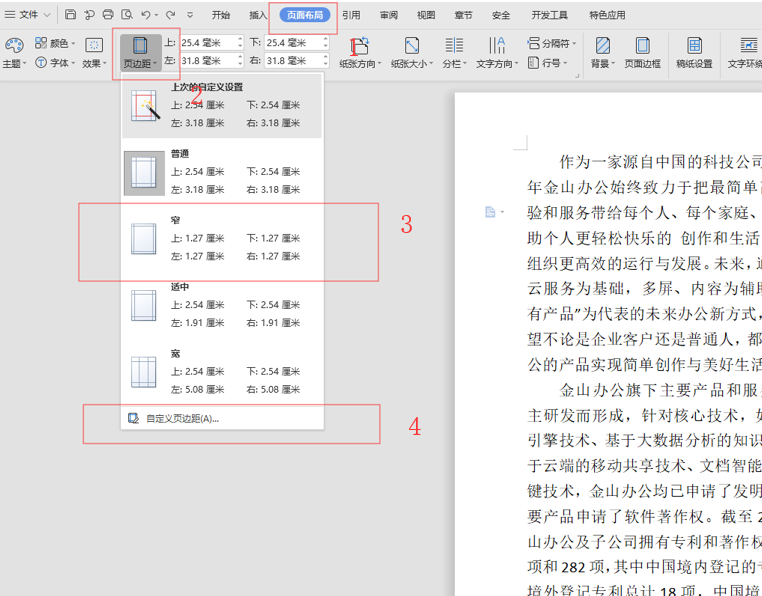Choose the 窄 narrow margin preset

tap(222, 239)
